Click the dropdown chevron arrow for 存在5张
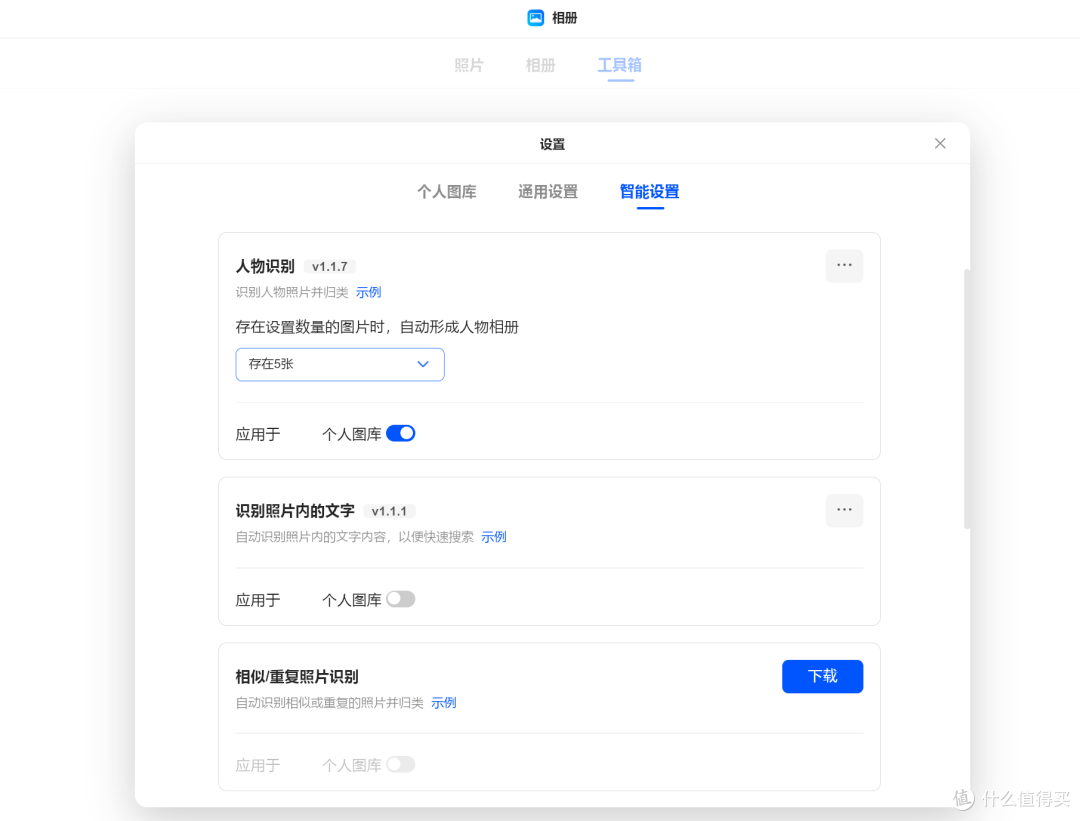This screenshot has width=1080, height=821. pos(423,364)
